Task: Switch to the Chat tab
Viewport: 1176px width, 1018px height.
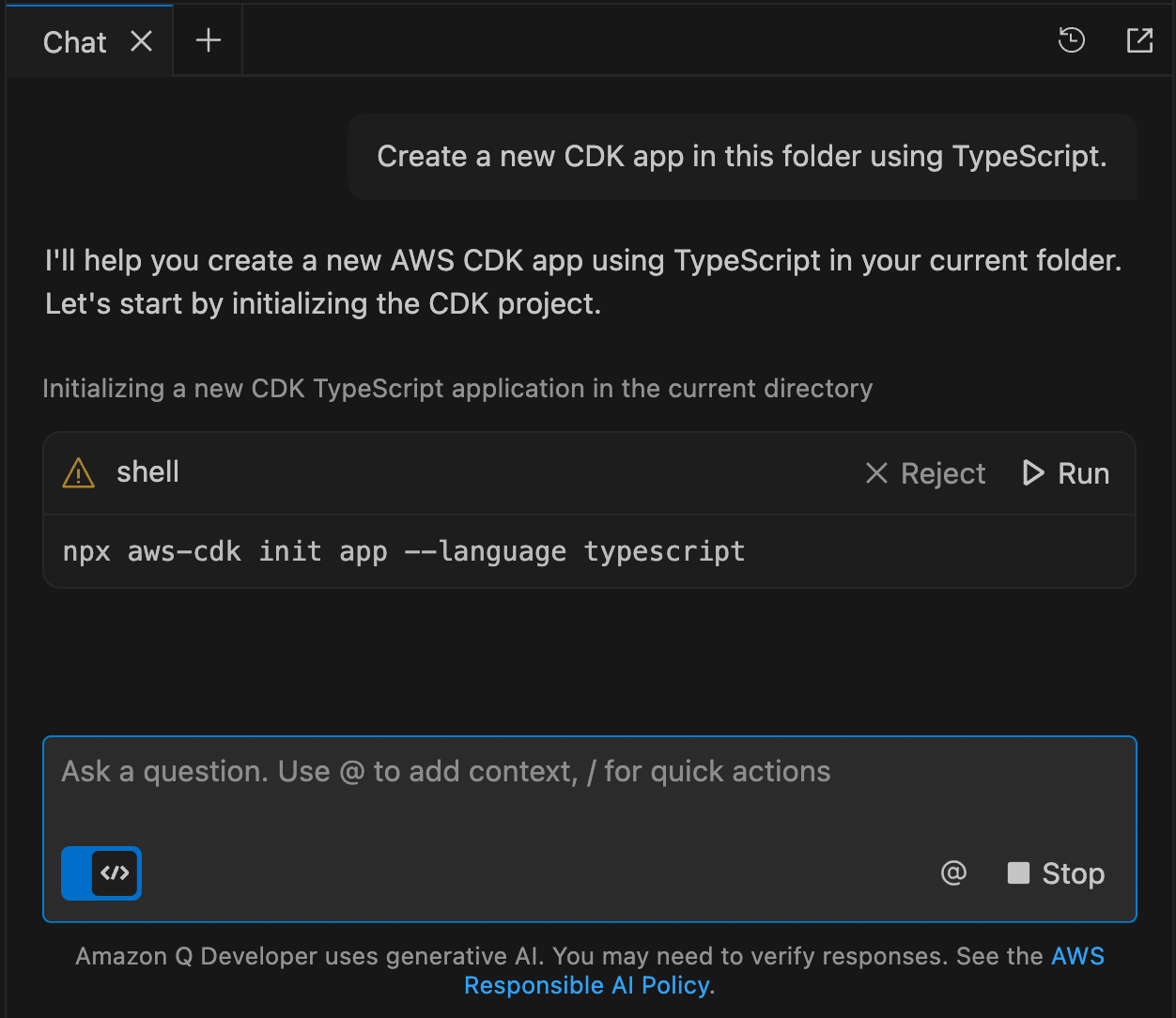Action: pos(74,41)
